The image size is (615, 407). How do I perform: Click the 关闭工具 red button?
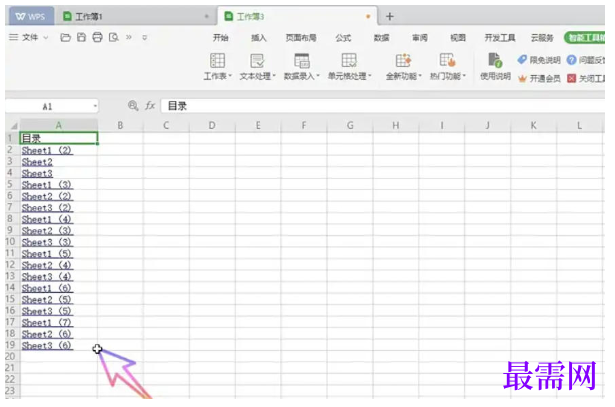(x=586, y=78)
